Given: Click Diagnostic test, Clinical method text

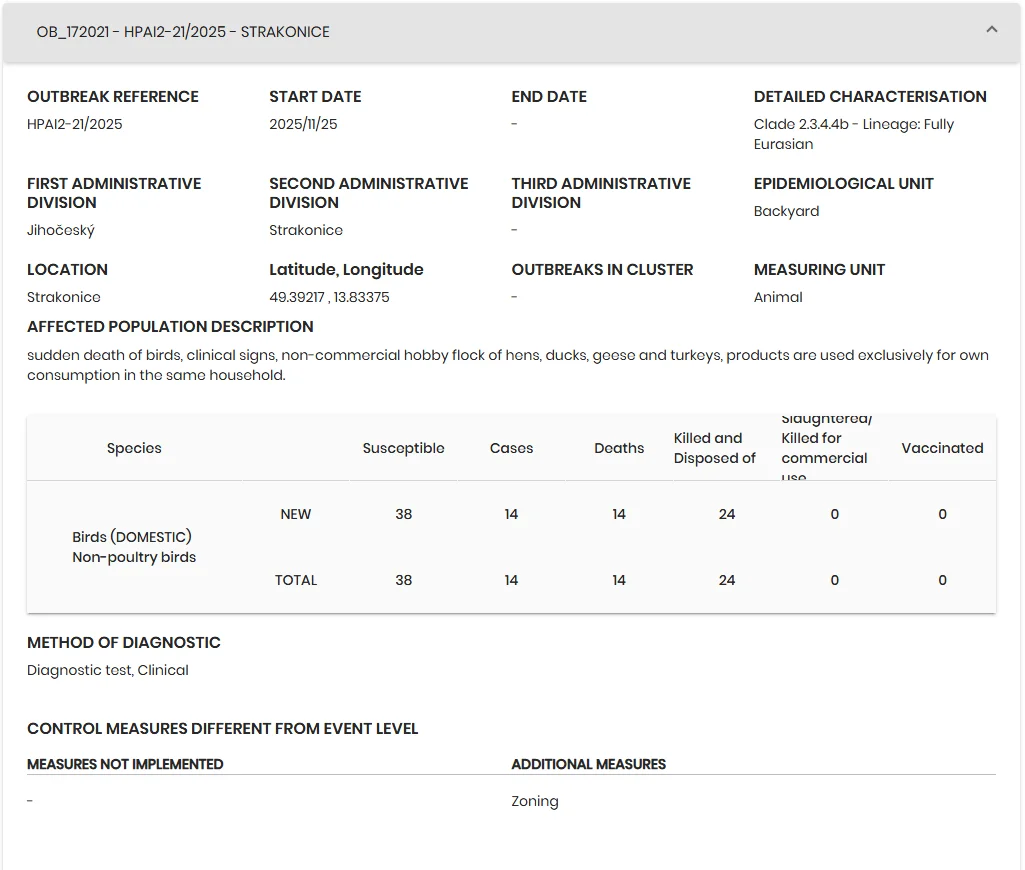Looking at the screenshot, I should click(x=108, y=671).
